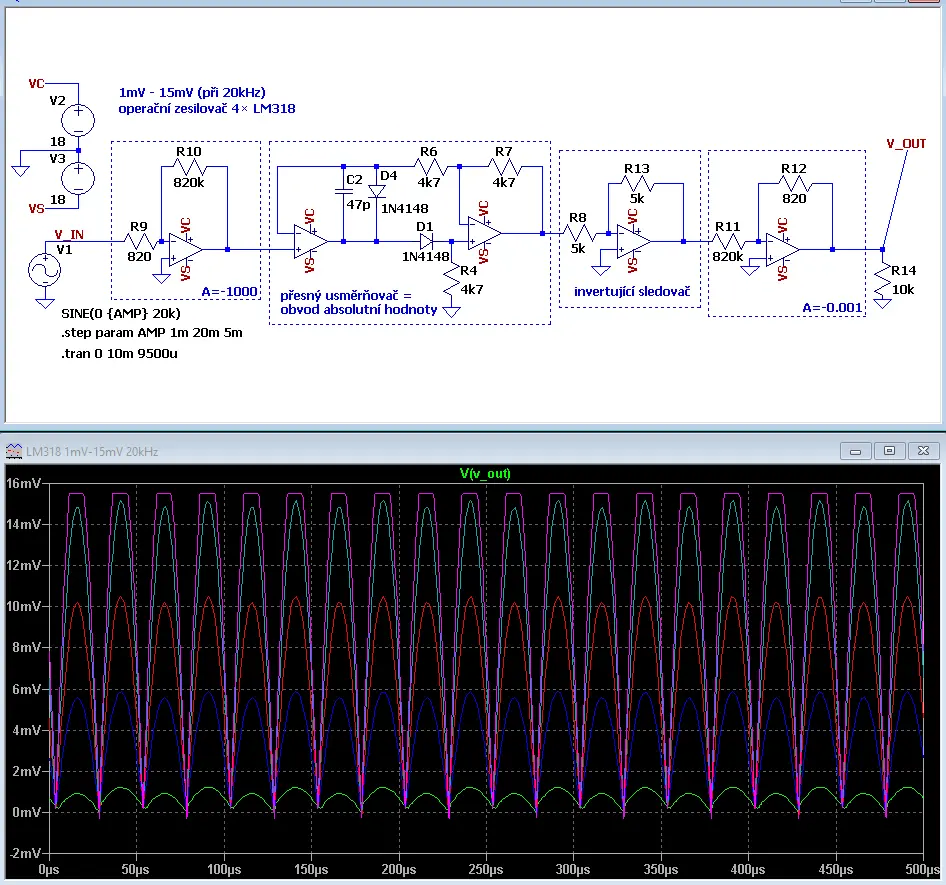Minimize the LM318 waveform window
This screenshot has width=946, height=885.
pos(856,451)
